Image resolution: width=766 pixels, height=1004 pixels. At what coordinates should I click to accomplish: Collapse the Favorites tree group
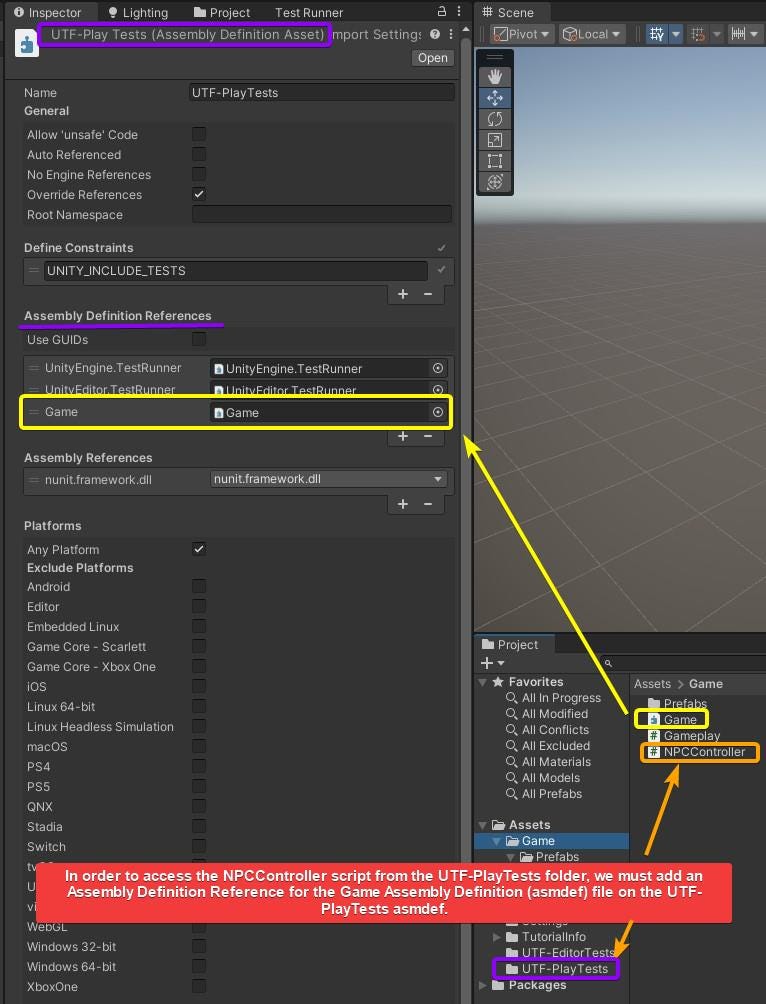(x=483, y=683)
